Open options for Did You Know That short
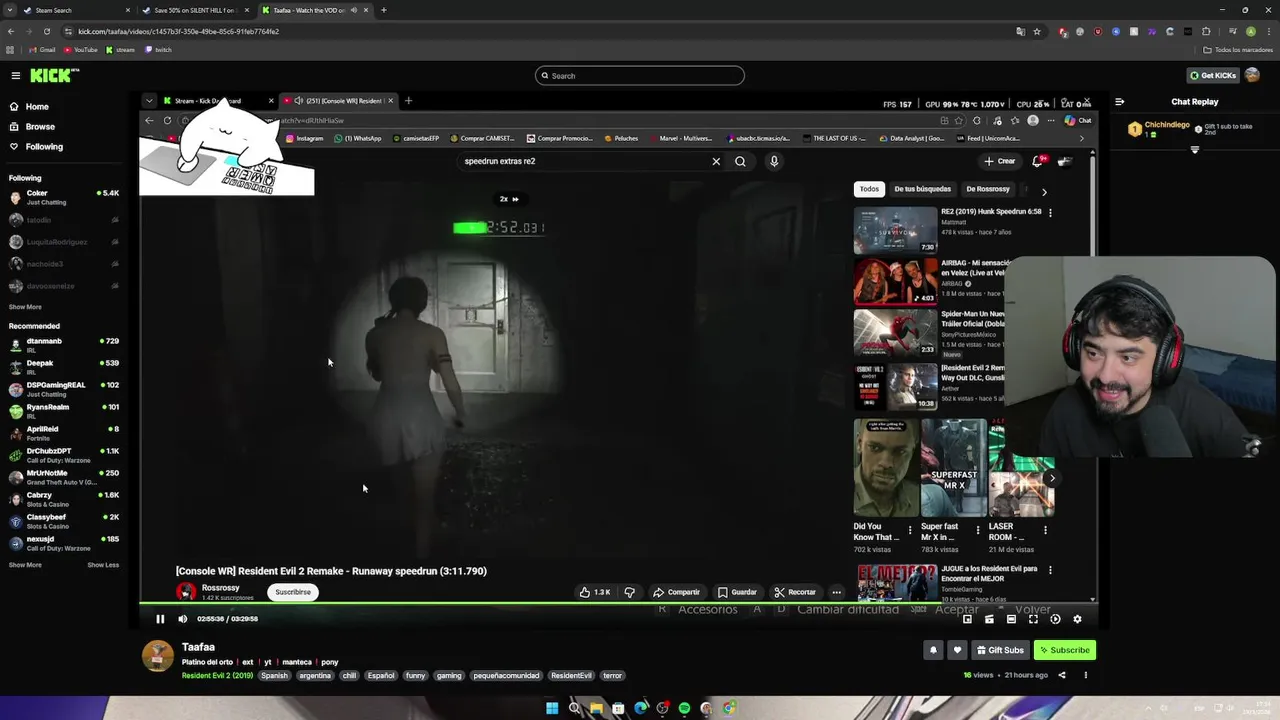The image size is (1280, 720). pyautogui.click(x=910, y=530)
